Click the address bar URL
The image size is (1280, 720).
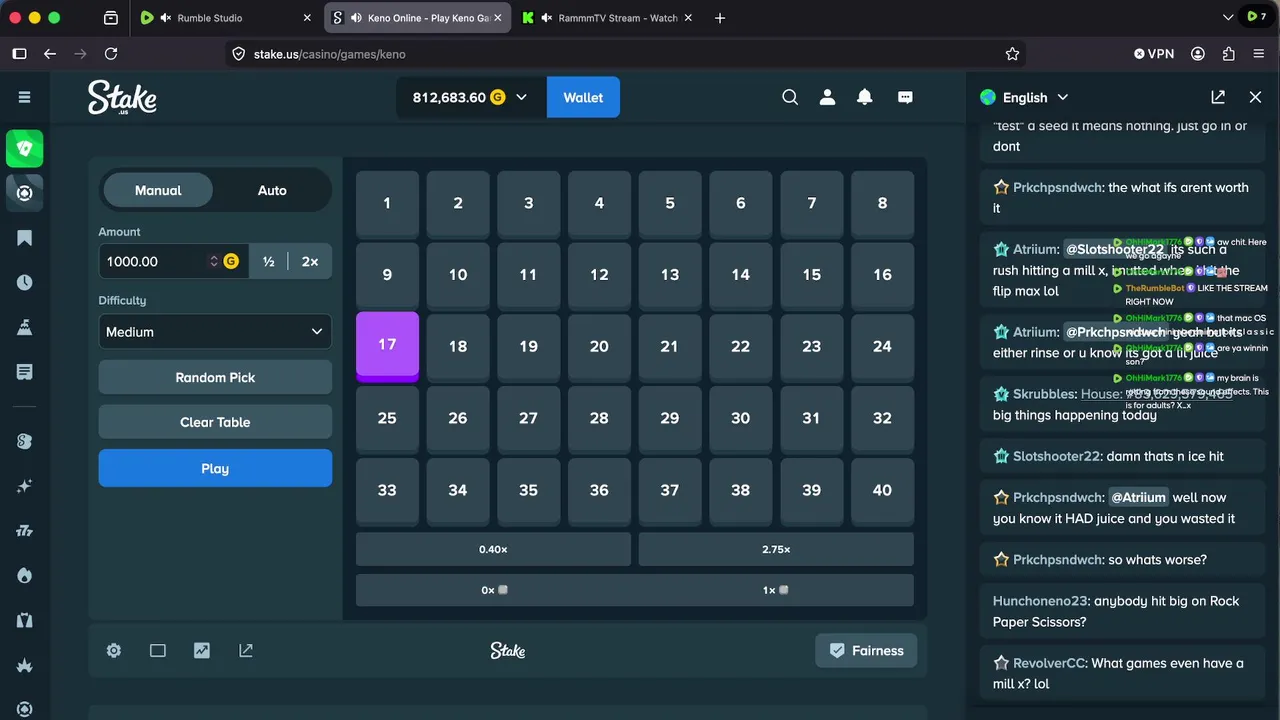pyautogui.click(x=329, y=54)
